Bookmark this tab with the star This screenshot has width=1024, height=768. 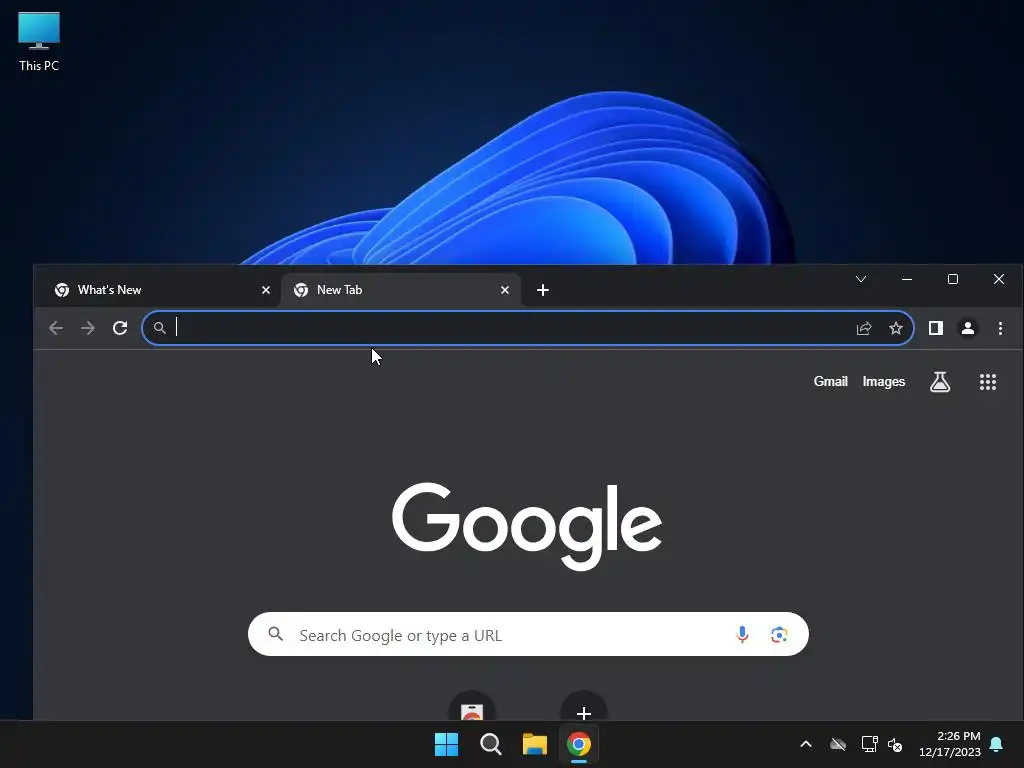pos(896,328)
